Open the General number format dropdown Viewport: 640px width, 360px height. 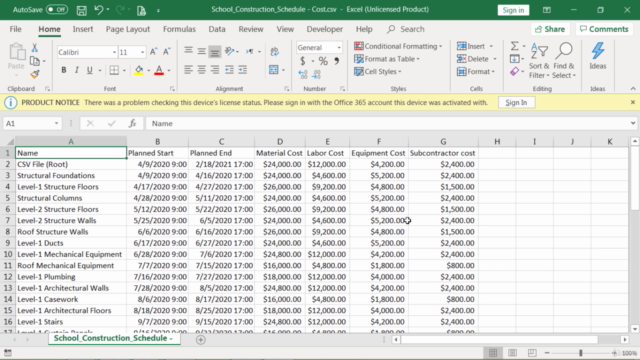pyautogui.click(x=339, y=48)
